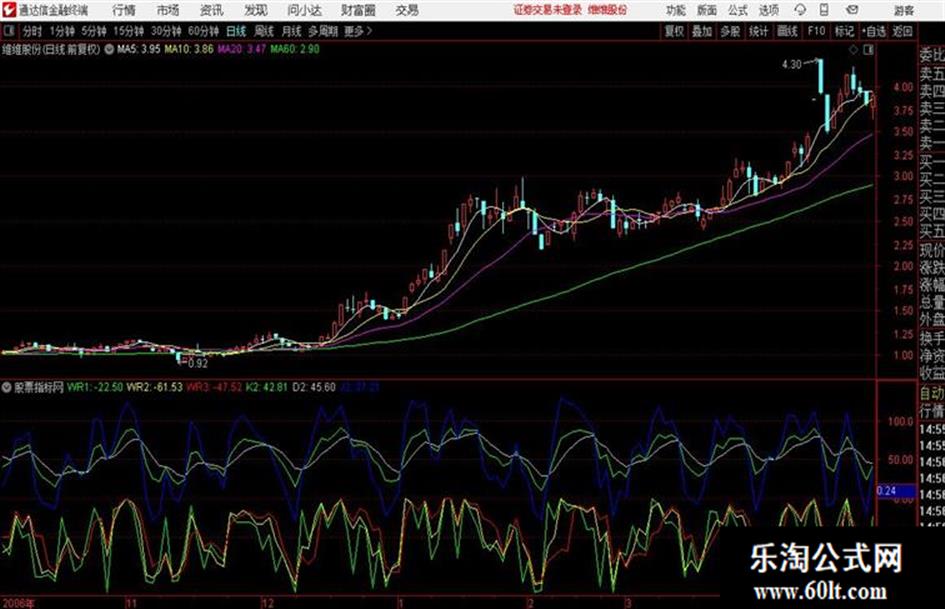Image resolution: width=945 pixels, height=609 pixels.
Task: Click the 维维股份(日线 前复权) chart title
Action: 51,49
